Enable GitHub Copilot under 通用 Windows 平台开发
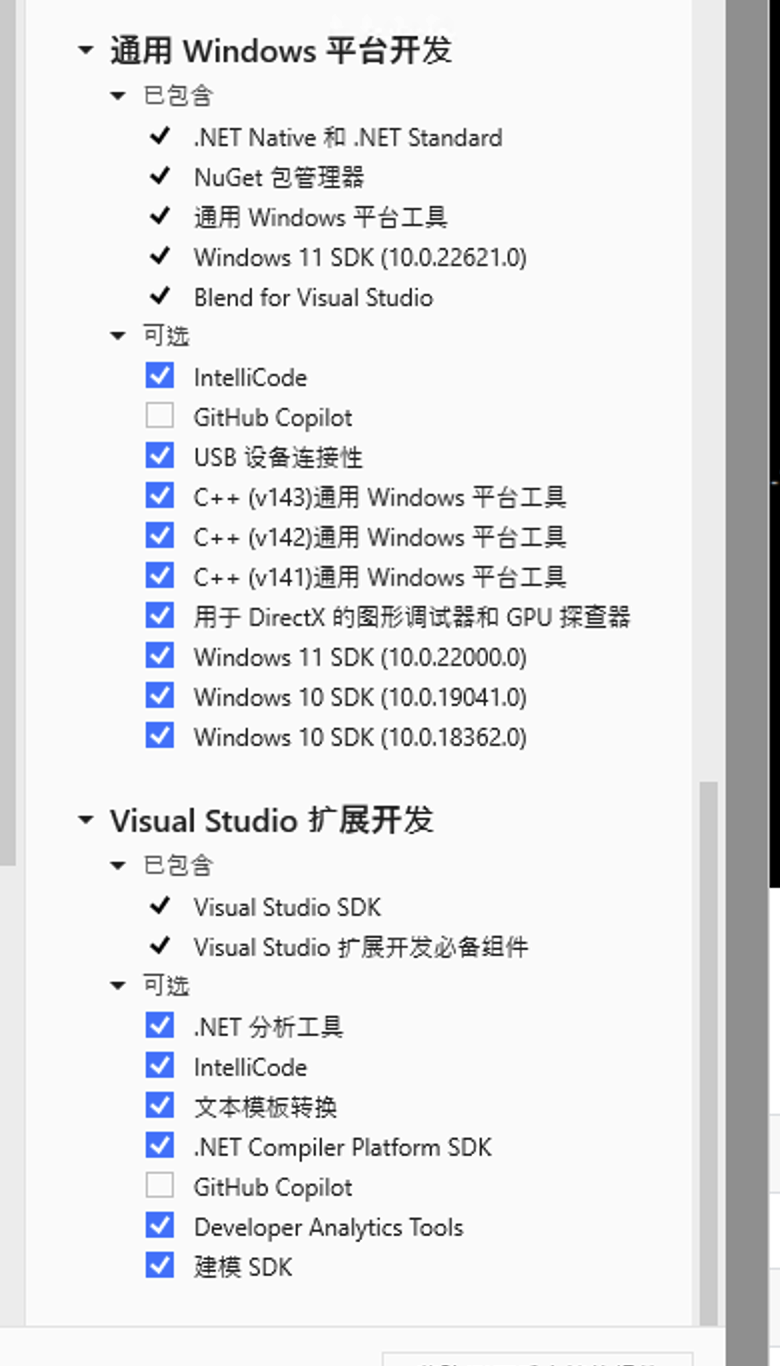Image resolution: width=780 pixels, height=1366 pixels. pos(159,416)
